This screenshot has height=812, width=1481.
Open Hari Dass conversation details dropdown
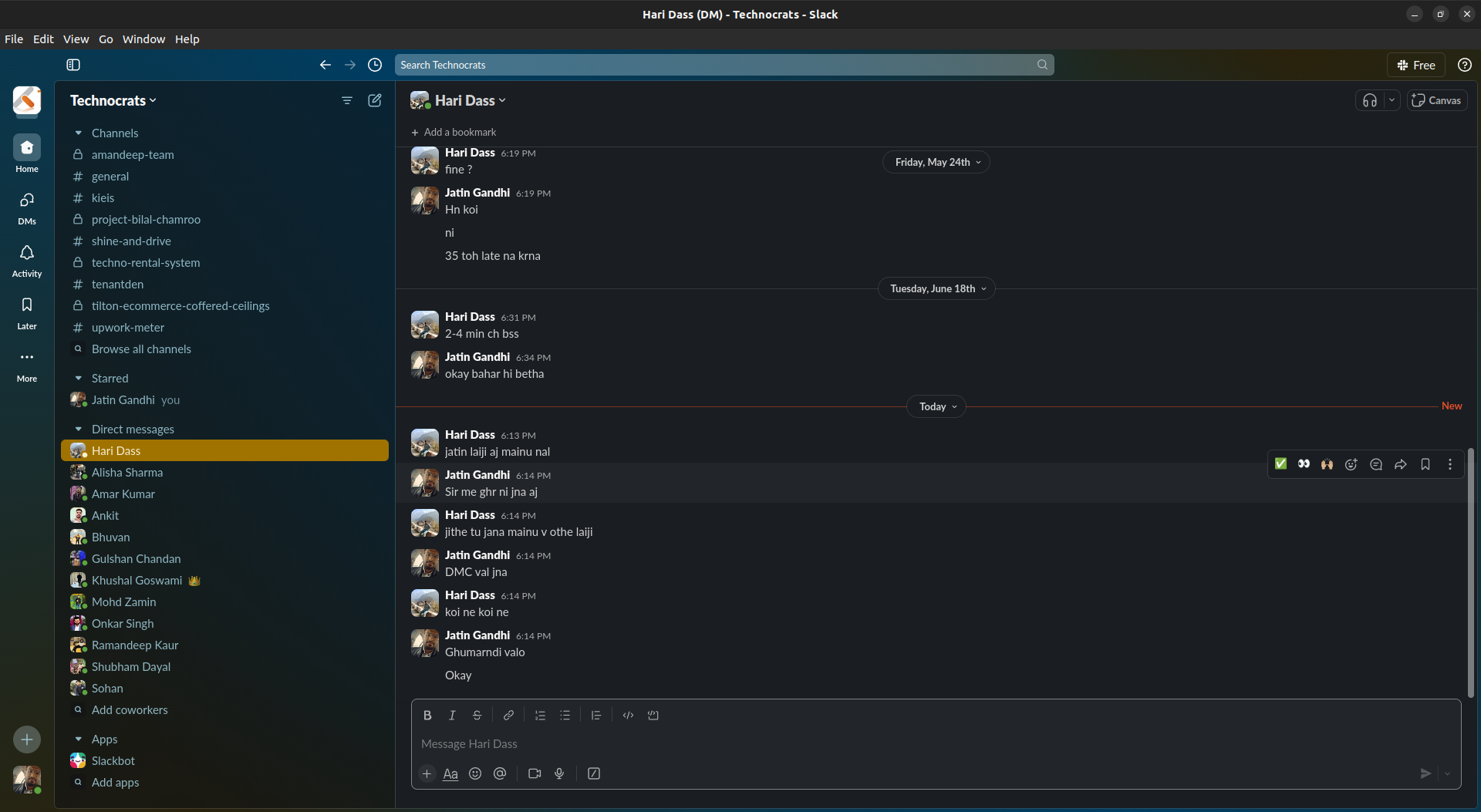click(x=470, y=100)
